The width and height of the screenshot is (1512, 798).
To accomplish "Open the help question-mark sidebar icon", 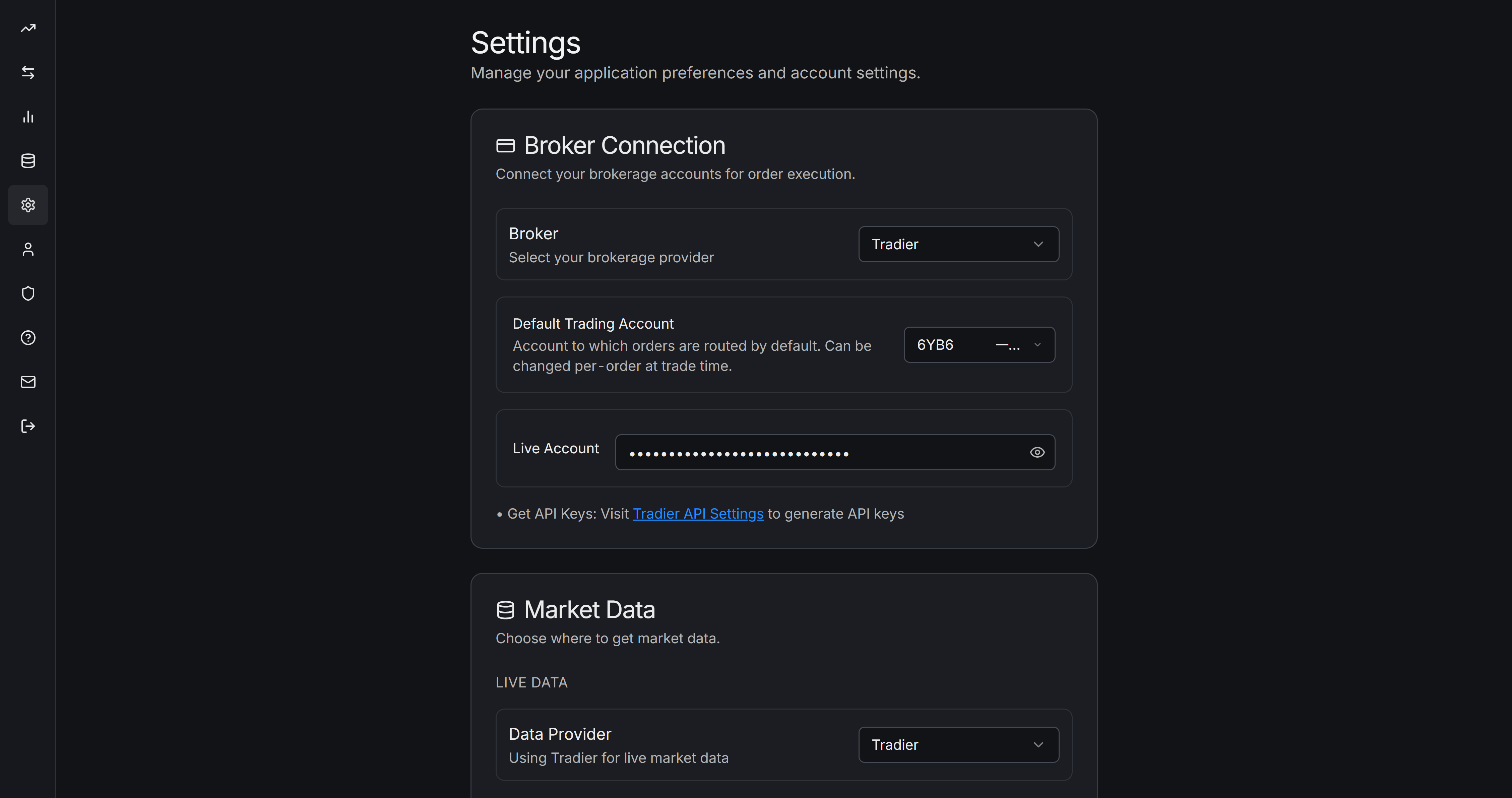I will point(28,338).
